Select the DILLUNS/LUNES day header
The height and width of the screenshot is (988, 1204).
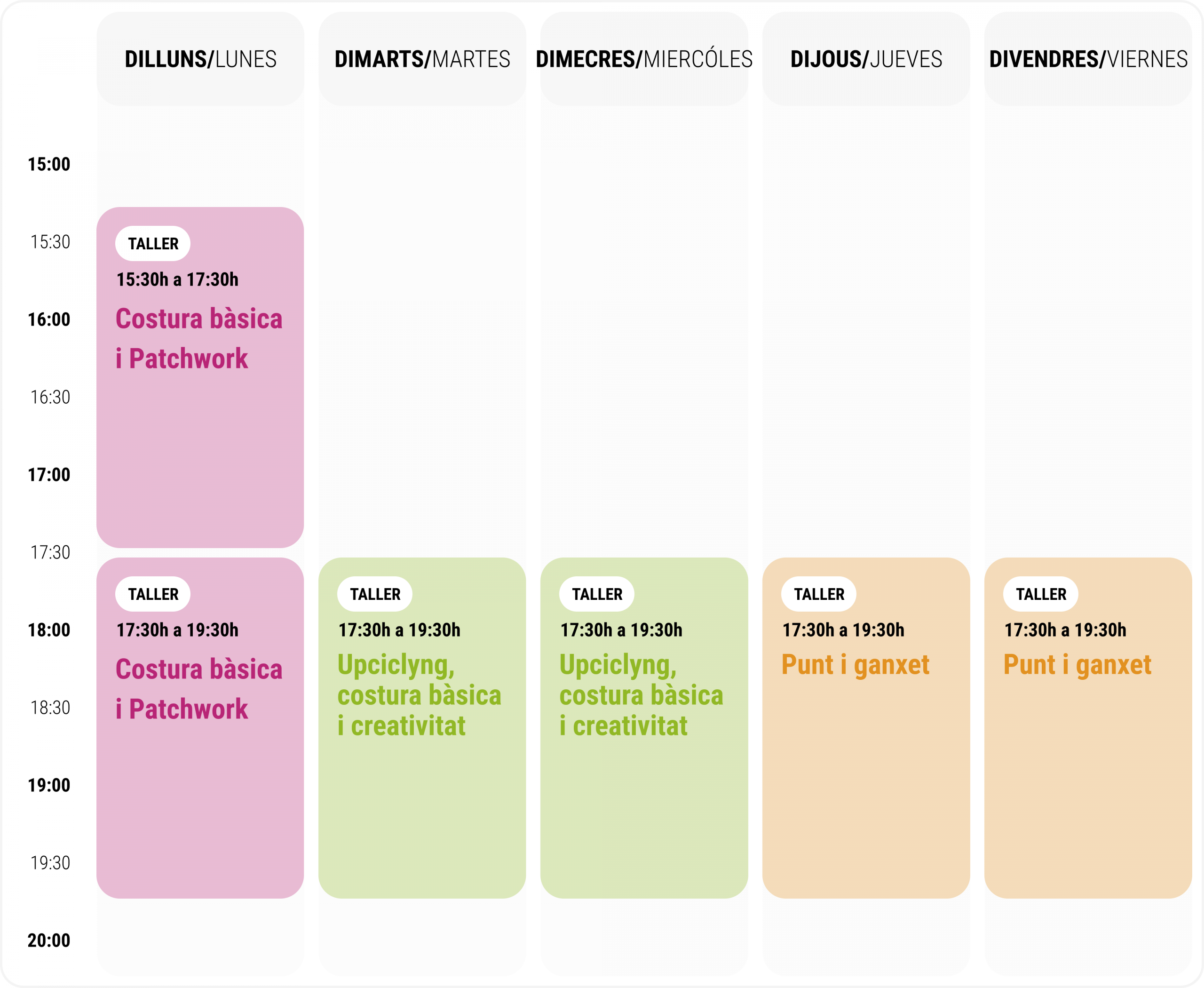[200, 59]
